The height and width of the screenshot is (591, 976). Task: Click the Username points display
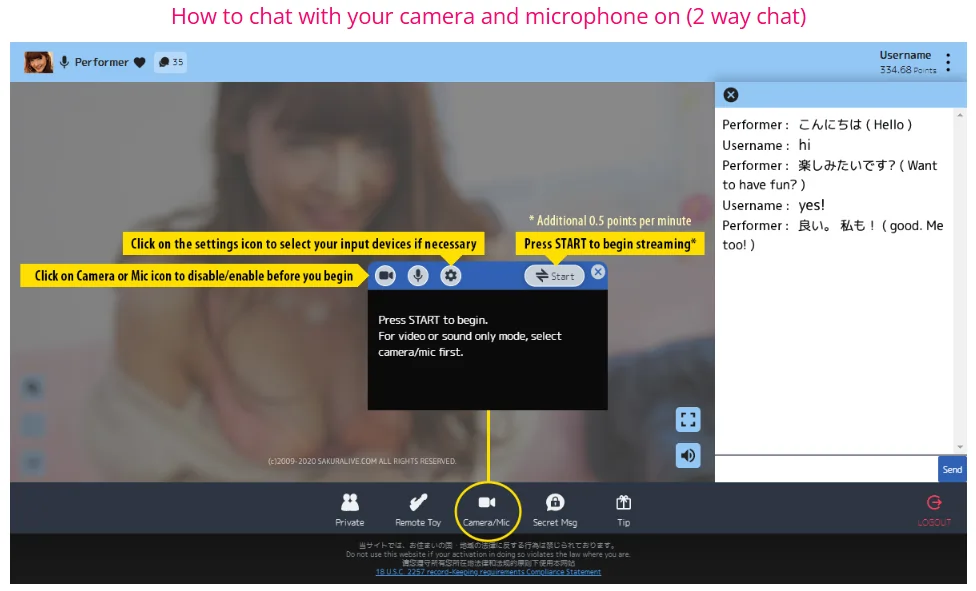(907, 62)
